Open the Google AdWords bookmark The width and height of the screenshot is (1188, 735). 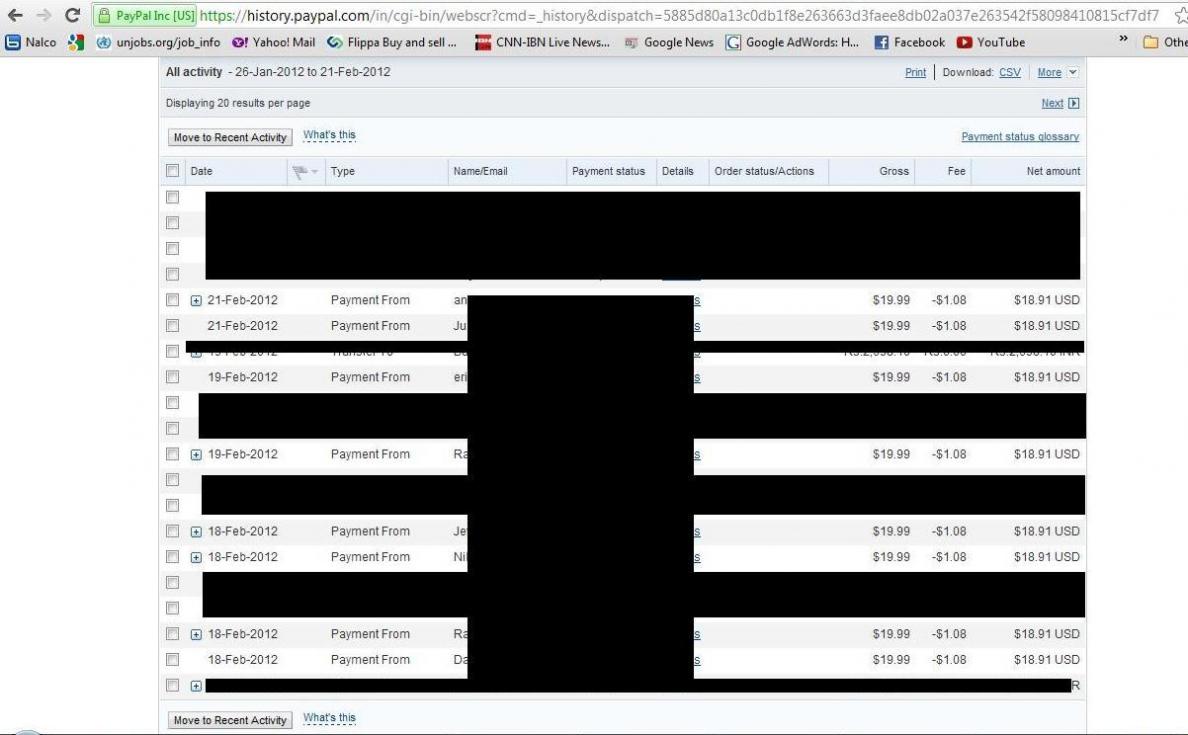(793, 42)
